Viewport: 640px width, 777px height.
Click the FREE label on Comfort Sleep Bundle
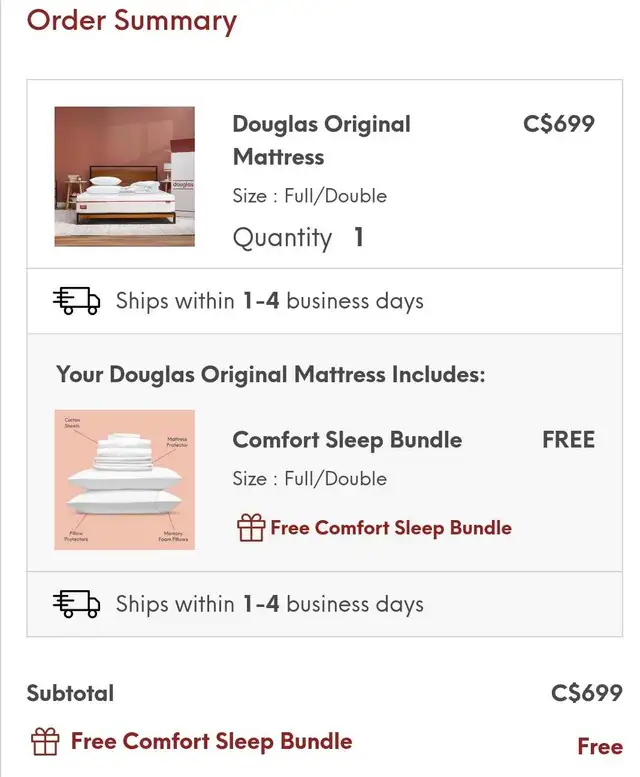pyautogui.click(x=569, y=440)
